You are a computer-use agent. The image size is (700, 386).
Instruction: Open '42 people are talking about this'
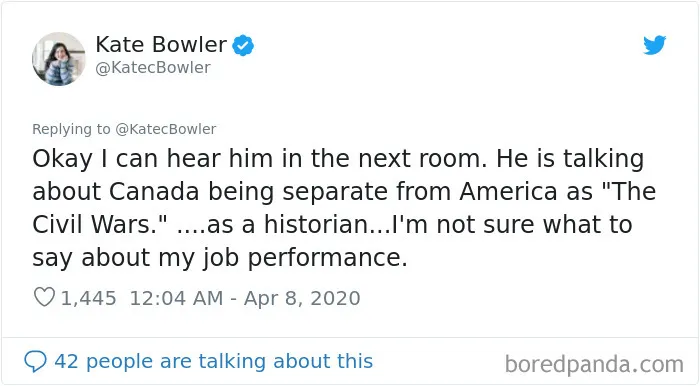[213, 361]
